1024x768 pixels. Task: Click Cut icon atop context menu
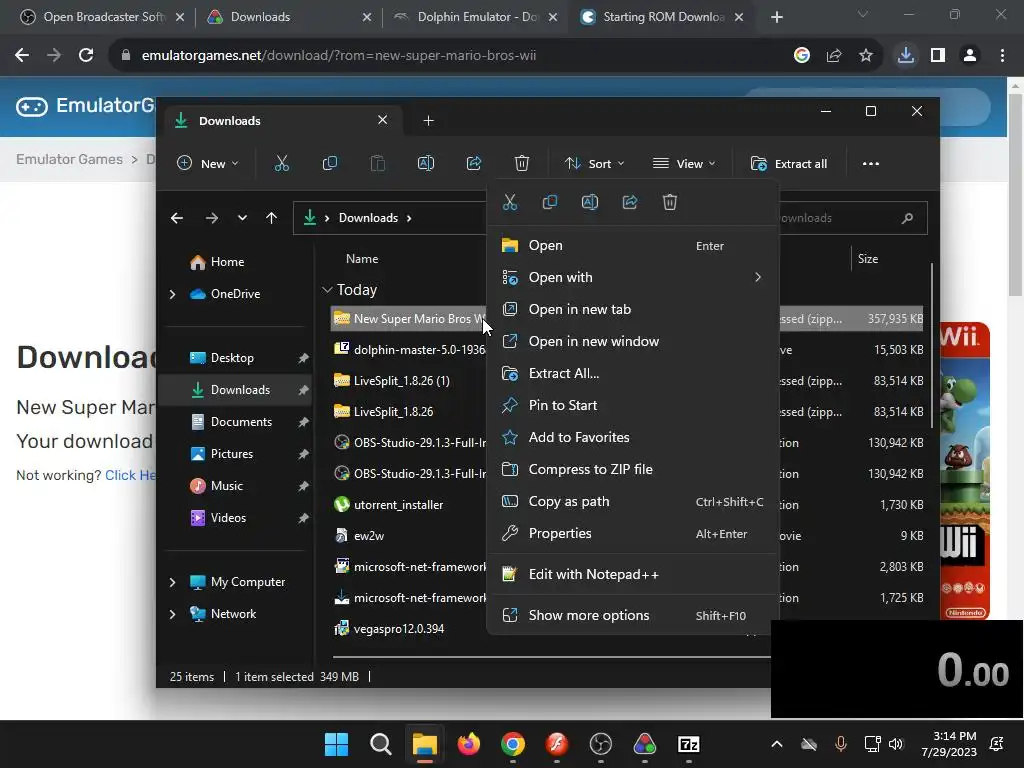(510, 202)
